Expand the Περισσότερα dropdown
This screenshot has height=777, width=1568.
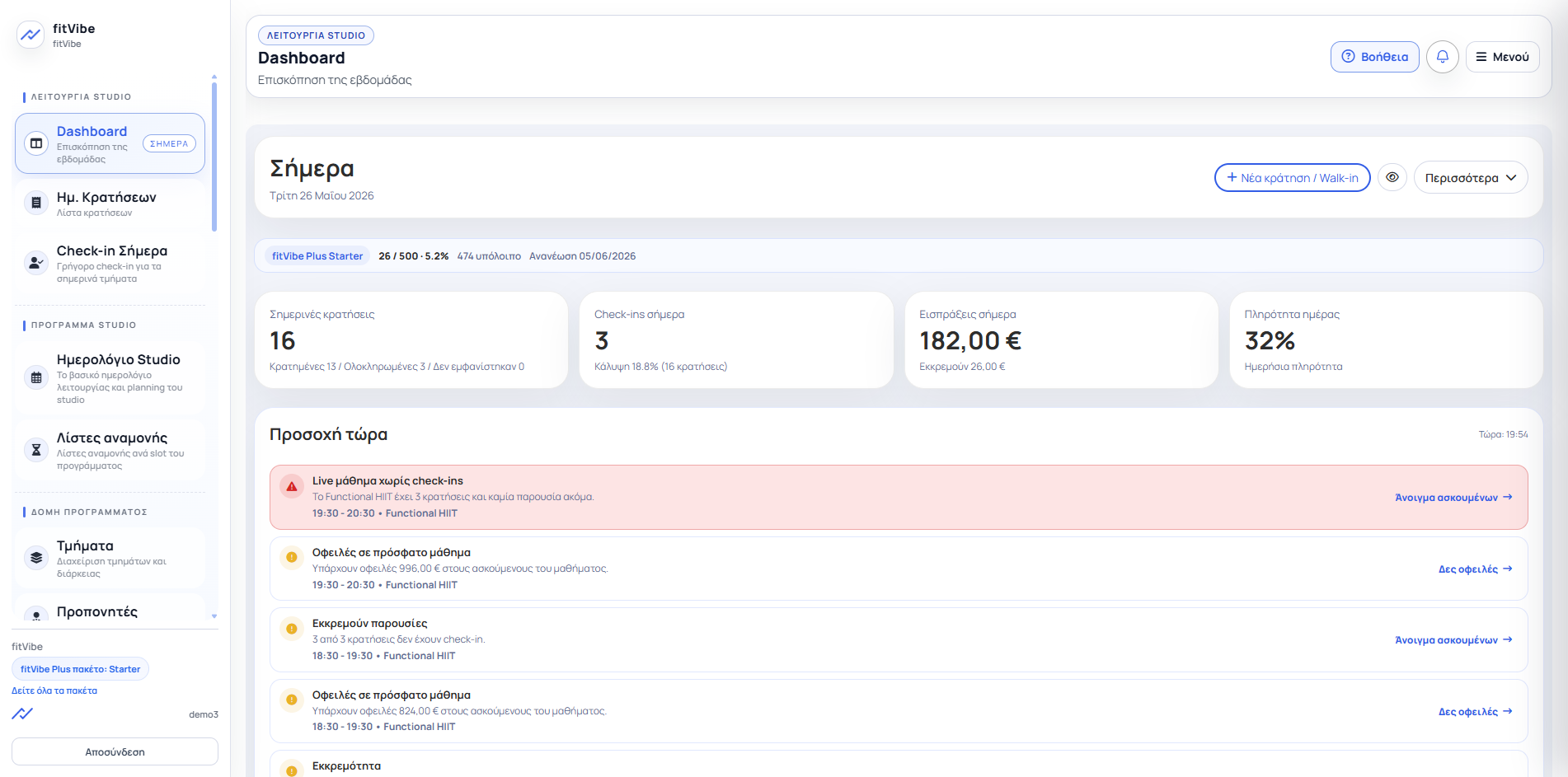[x=1471, y=177]
